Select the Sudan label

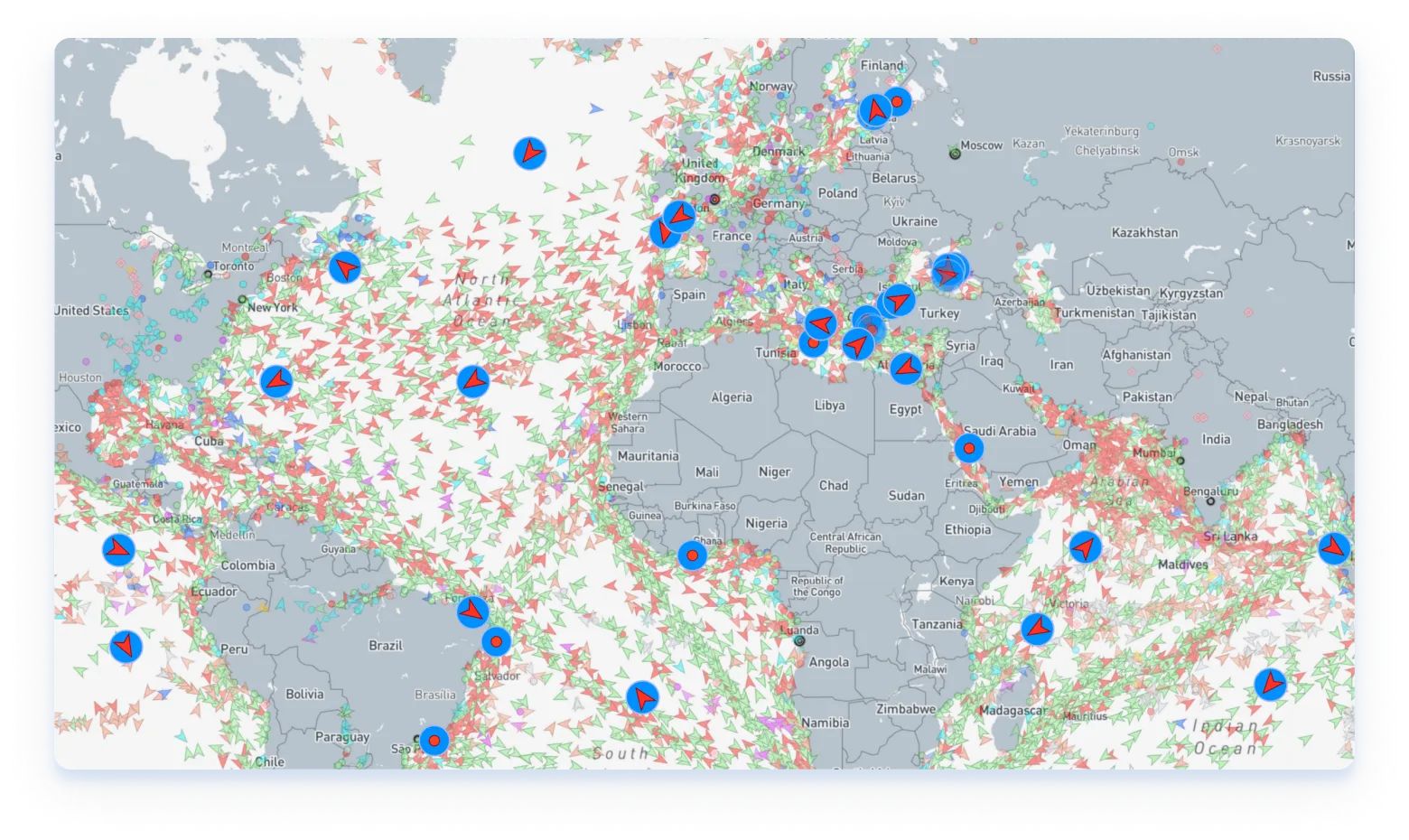click(906, 496)
